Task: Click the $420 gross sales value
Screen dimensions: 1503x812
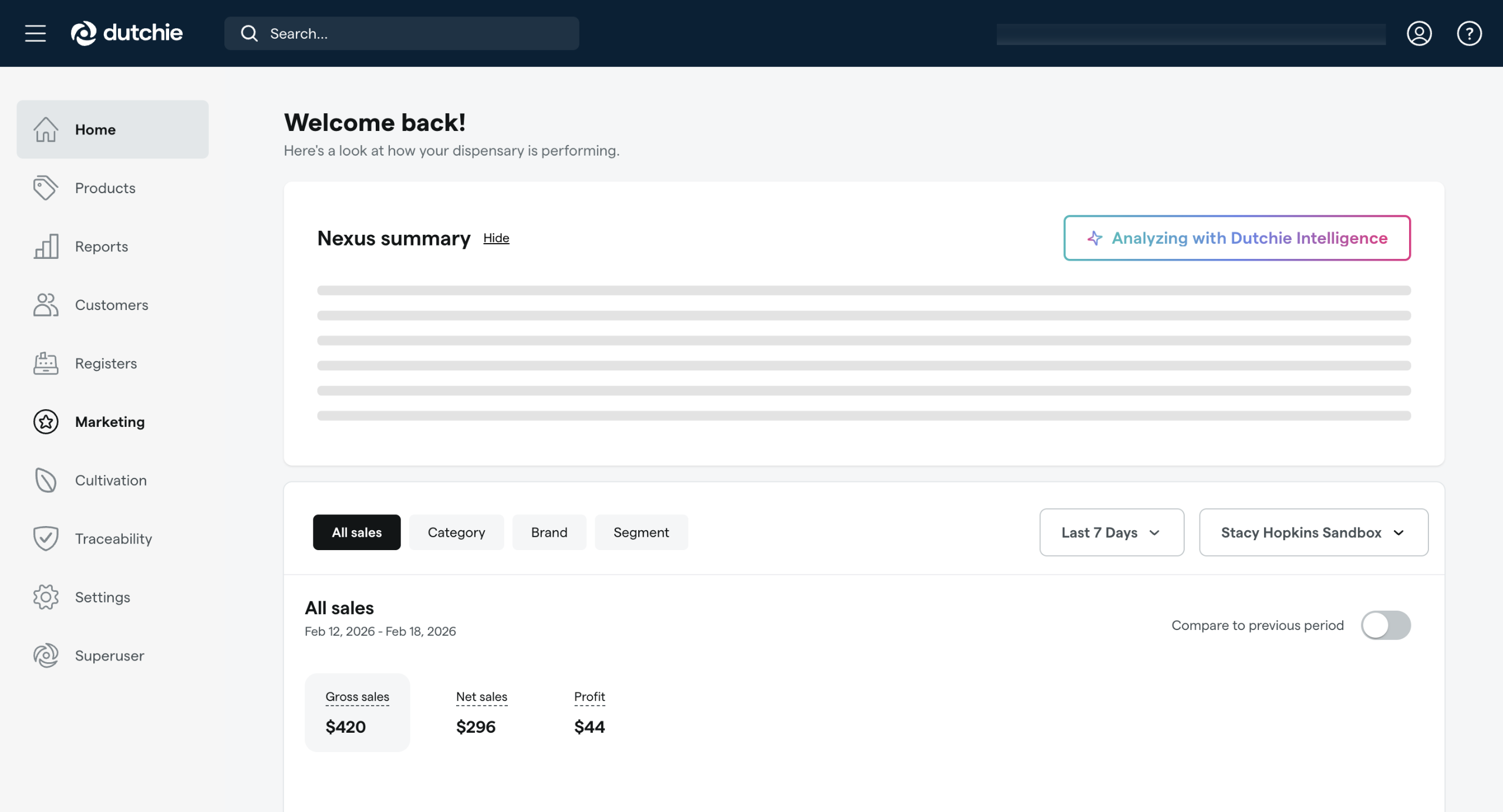Action: tap(345, 727)
